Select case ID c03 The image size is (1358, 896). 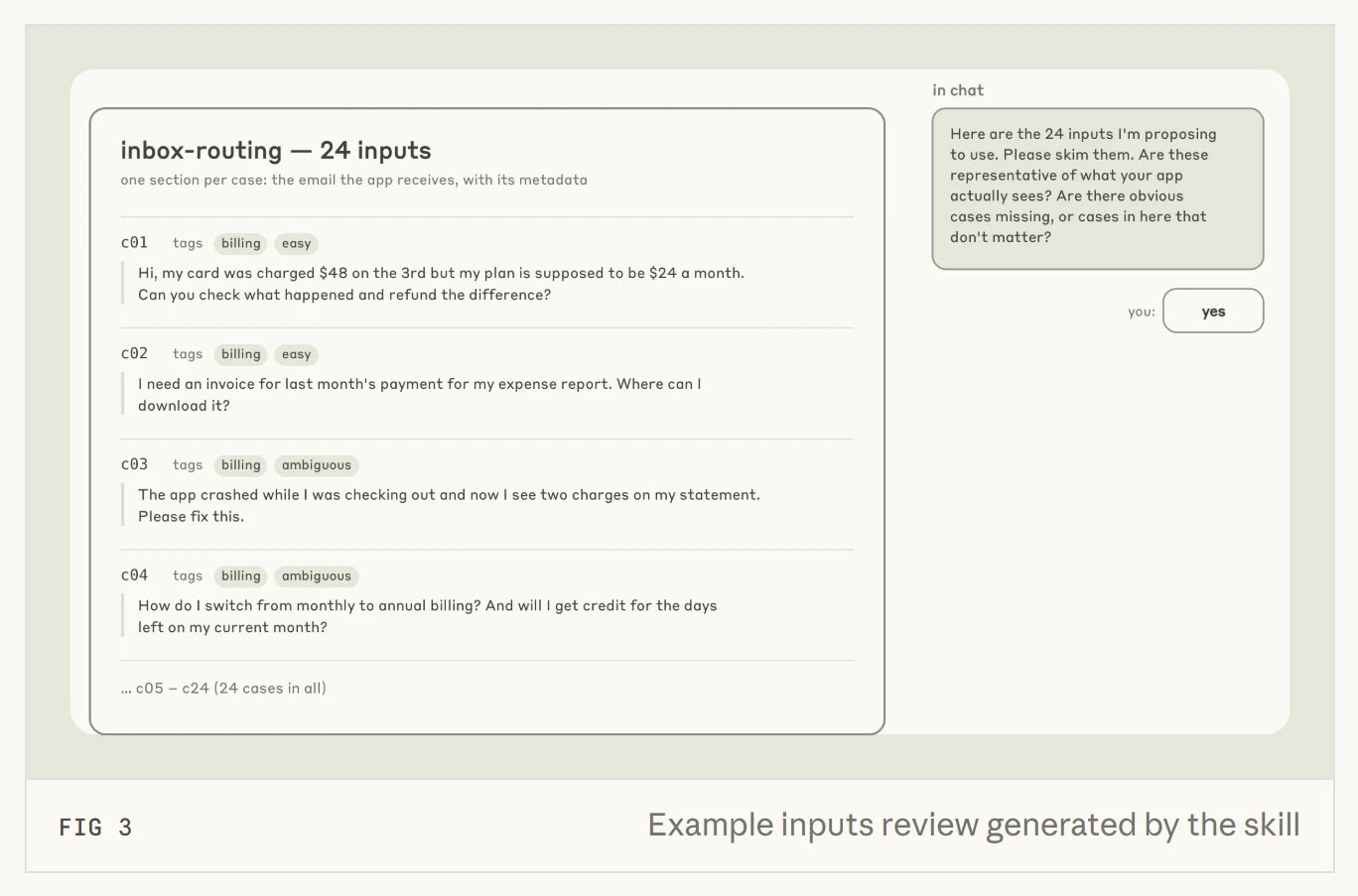[134, 465]
